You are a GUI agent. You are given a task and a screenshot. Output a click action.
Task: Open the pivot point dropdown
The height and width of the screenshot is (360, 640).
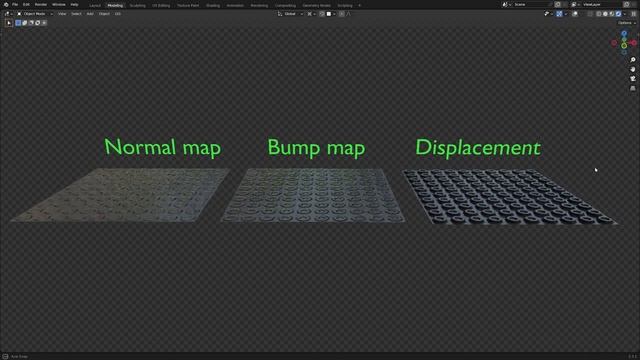(x=311, y=14)
